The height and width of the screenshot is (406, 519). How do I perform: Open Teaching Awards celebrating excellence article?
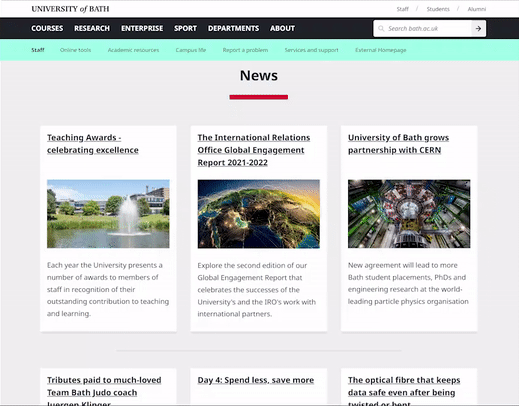click(x=93, y=144)
